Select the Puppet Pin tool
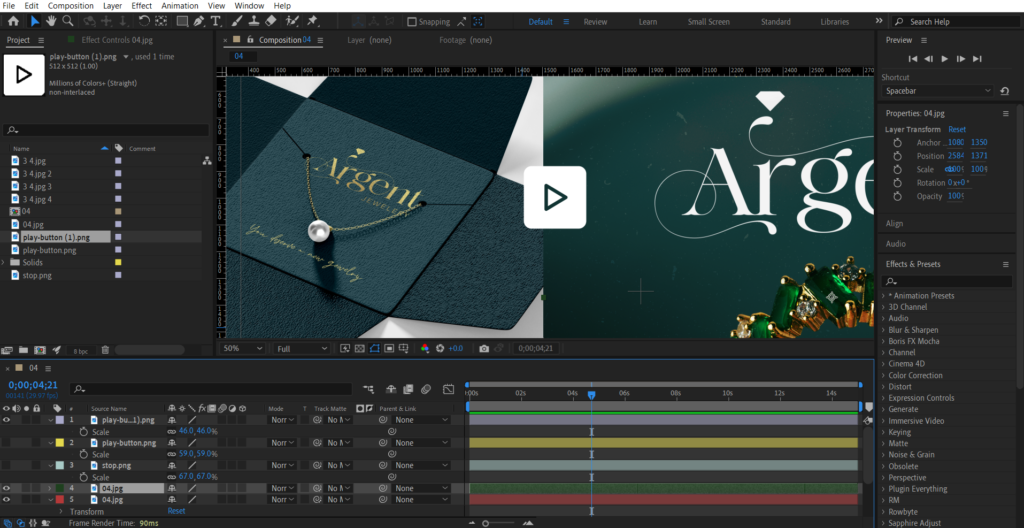Image resolution: width=1024 pixels, height=528 pixels. tap(313, 22)
